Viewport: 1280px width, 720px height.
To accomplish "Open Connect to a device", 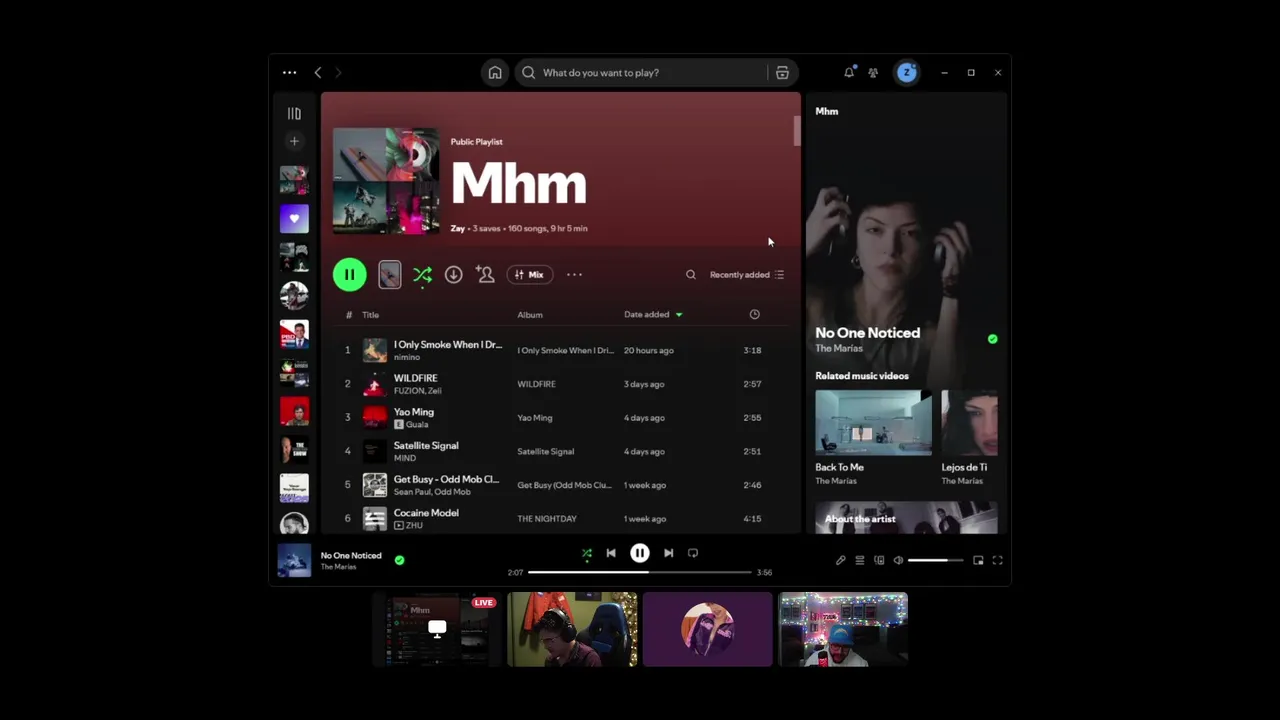I will point(879,560).
